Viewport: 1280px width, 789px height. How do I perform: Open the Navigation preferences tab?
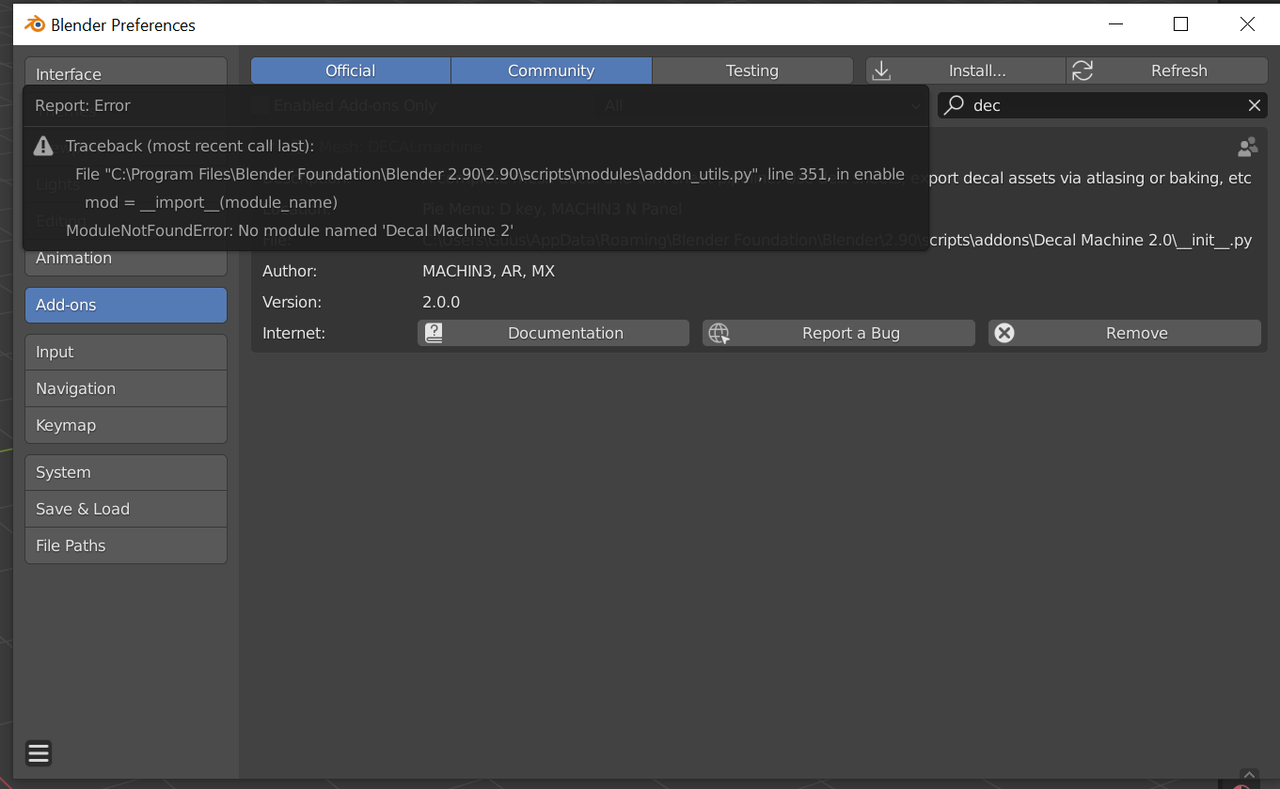tap(126, 389)
